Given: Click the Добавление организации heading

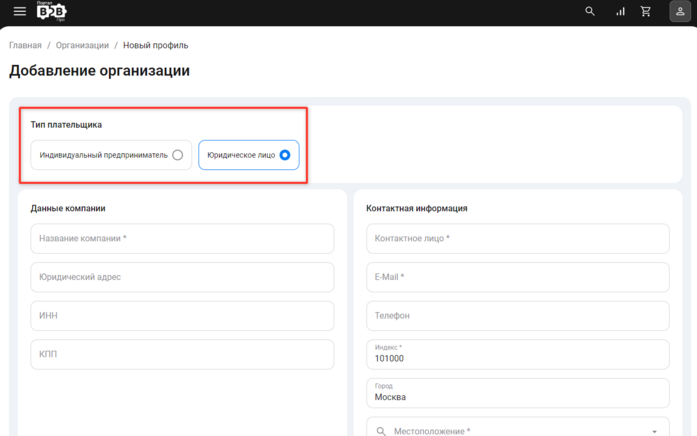Looking at the screenshot, I should tap(100, 71).
